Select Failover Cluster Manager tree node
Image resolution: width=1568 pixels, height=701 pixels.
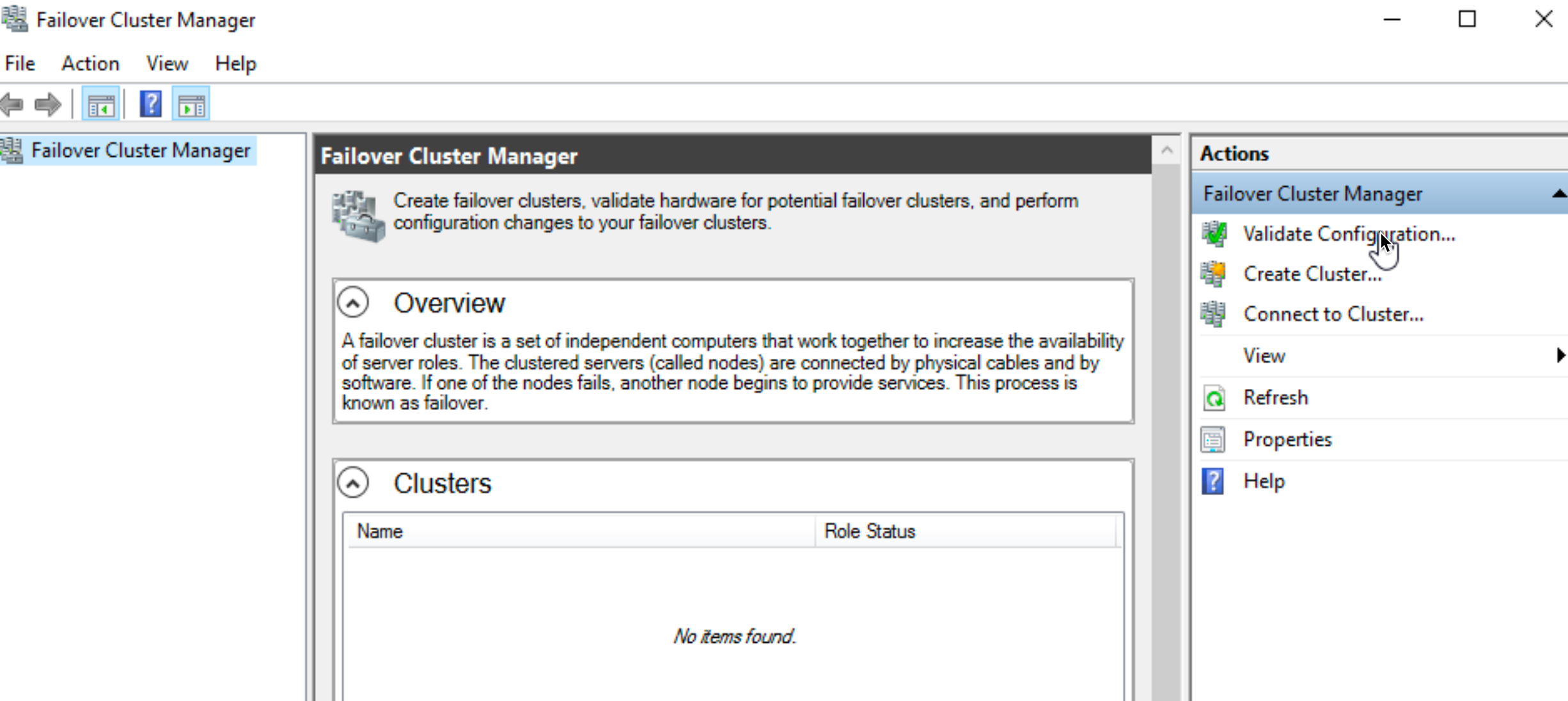click(x=140, y=150)
